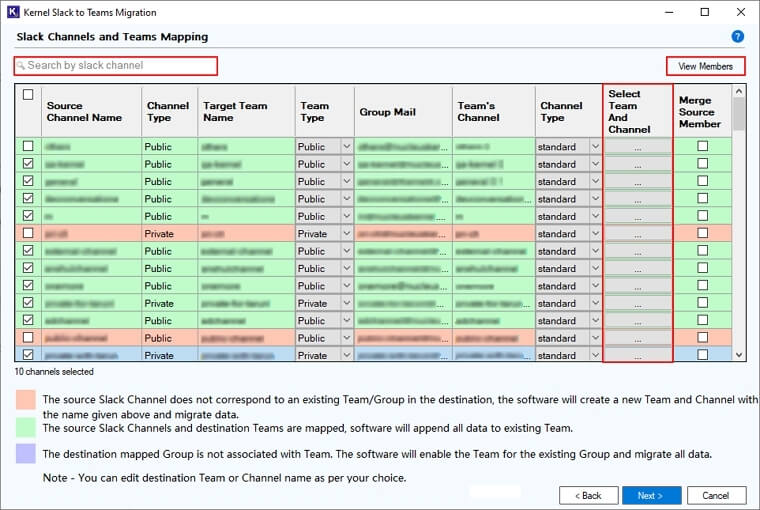
Task: Expand standard dropdown on green Private row
Action: 596,303
